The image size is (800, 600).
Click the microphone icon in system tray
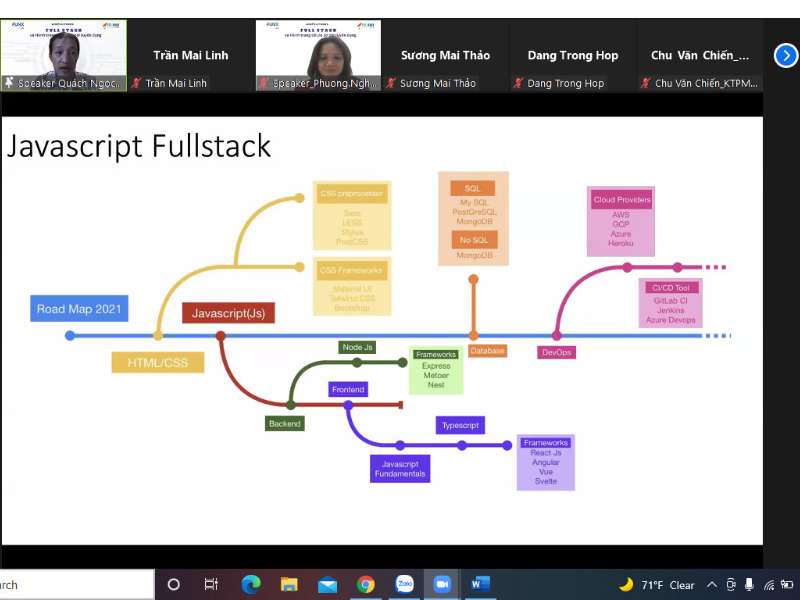click(733, 584)
